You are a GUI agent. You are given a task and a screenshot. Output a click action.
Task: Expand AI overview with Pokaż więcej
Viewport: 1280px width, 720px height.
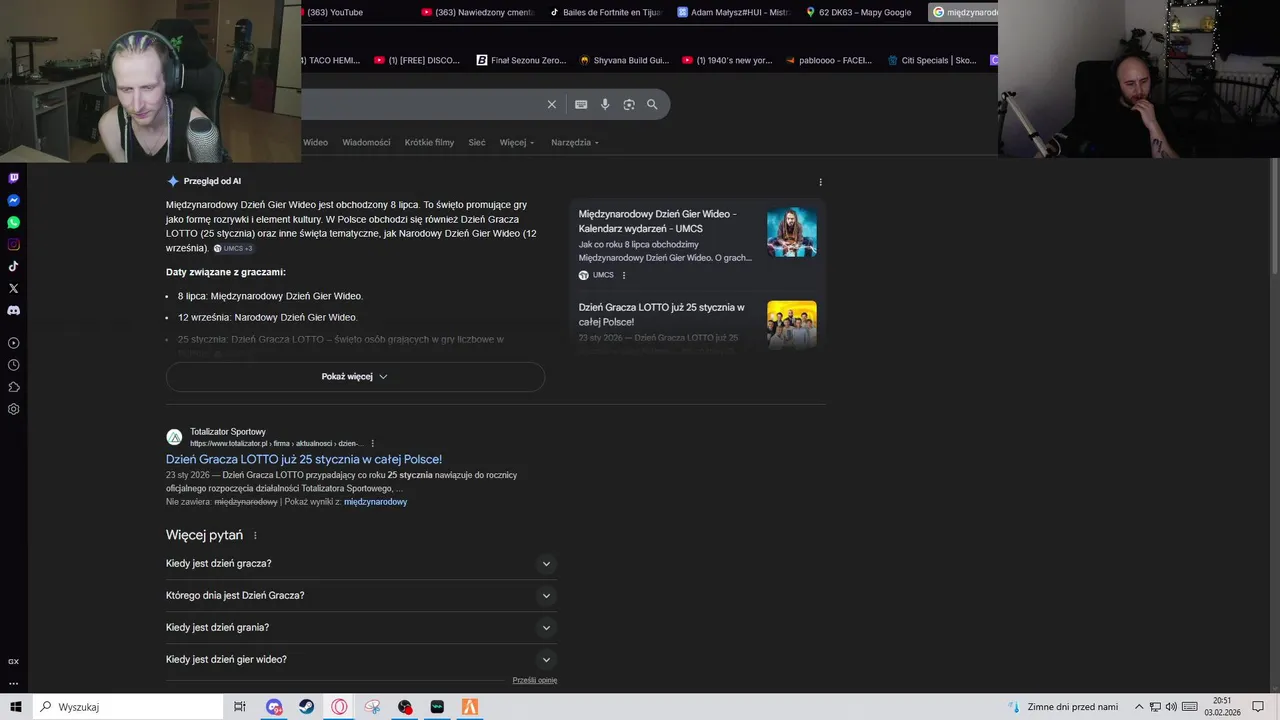355,377
